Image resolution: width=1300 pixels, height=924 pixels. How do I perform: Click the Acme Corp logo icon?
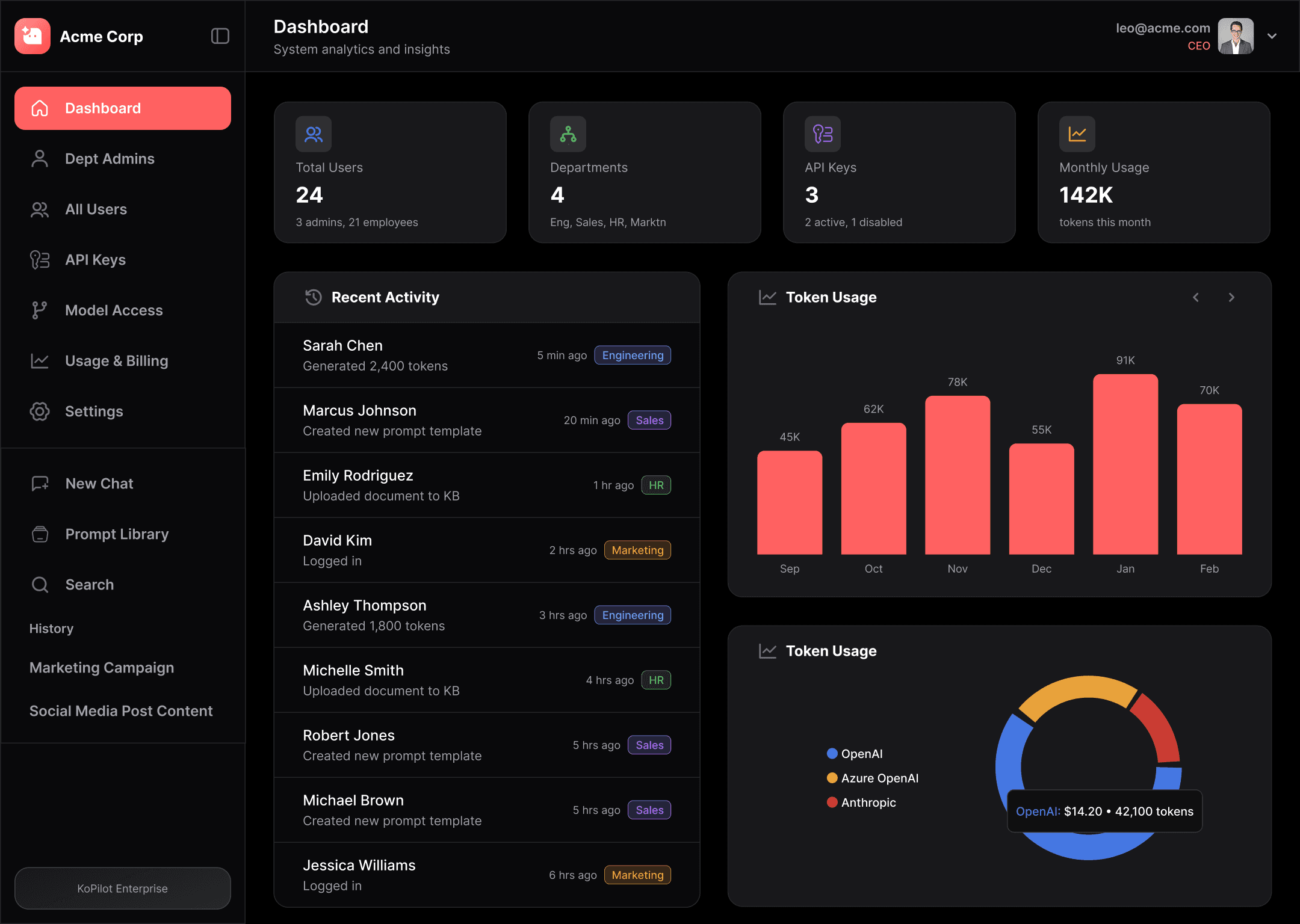click(32, 36)
